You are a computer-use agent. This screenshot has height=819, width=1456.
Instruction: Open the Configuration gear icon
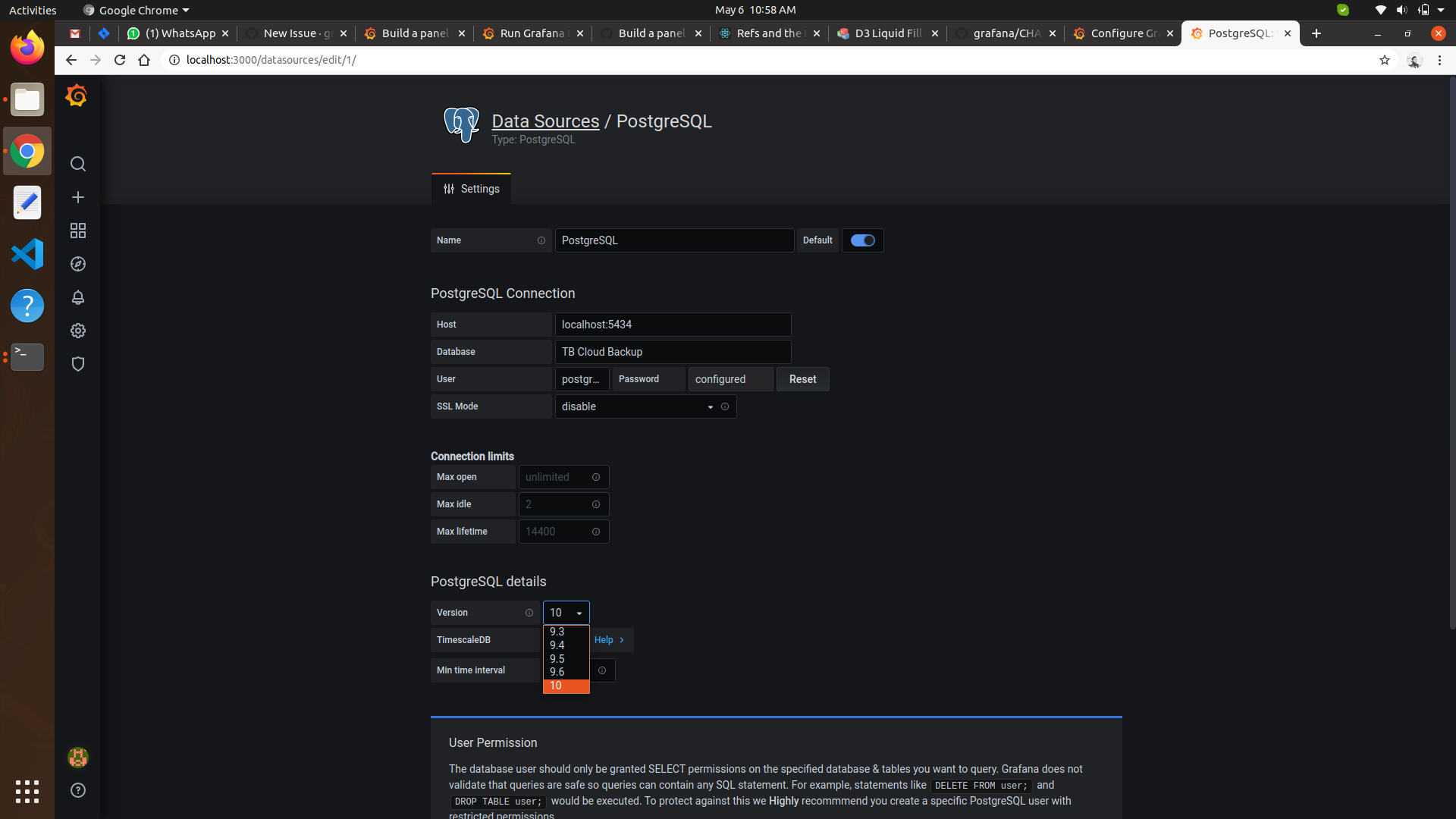(77, 331)
